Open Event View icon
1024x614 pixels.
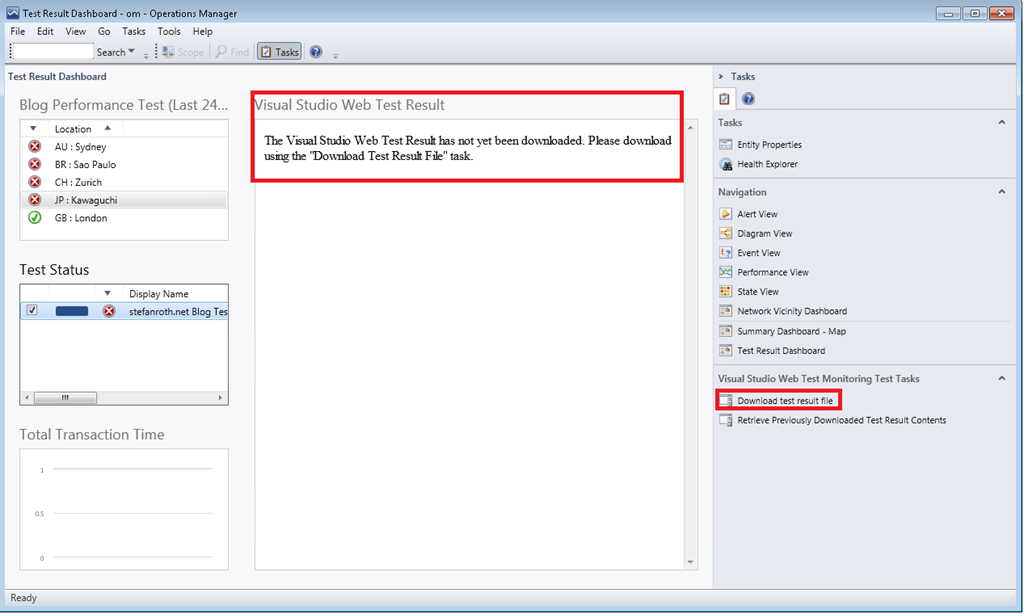click(726, 253)
